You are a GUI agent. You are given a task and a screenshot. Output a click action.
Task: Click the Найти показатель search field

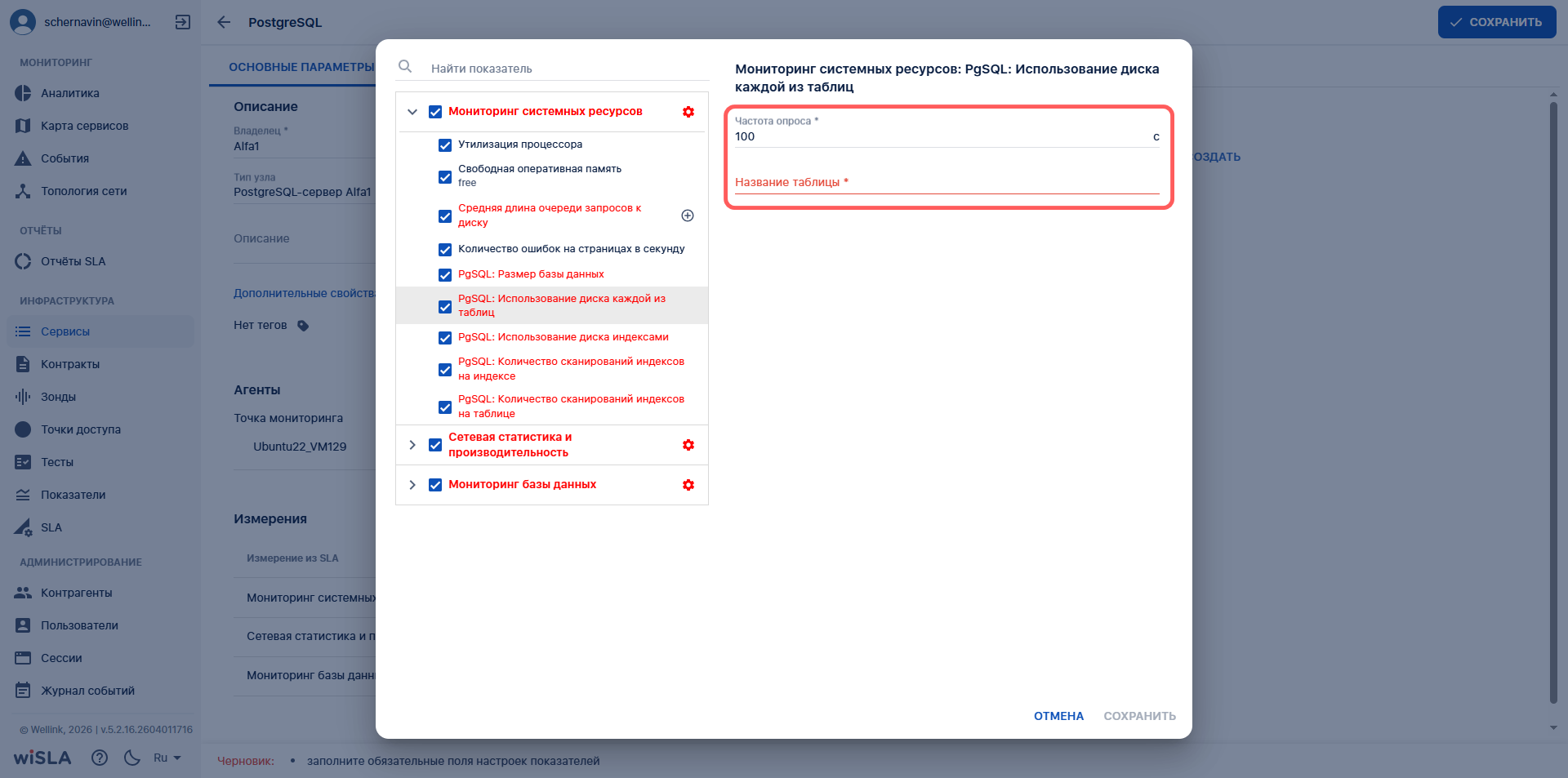click(x=568, y=69)
